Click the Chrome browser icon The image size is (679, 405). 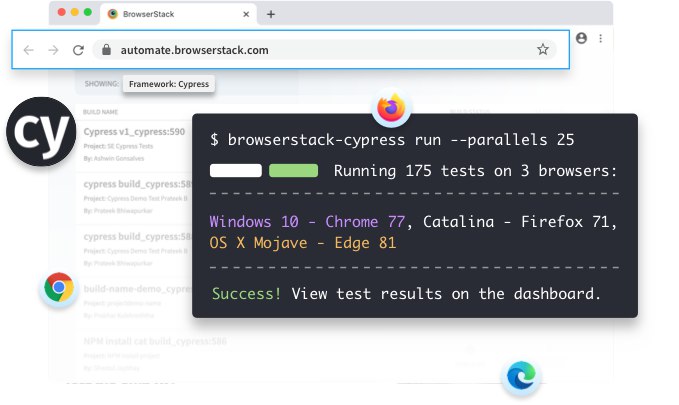tap(59, 287)
